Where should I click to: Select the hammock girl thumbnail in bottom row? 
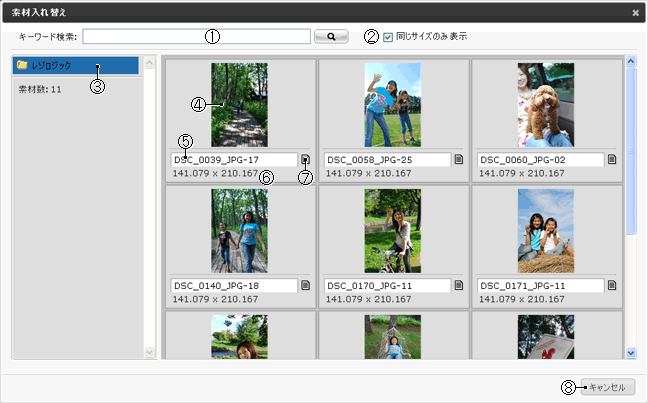click(393, 337)
